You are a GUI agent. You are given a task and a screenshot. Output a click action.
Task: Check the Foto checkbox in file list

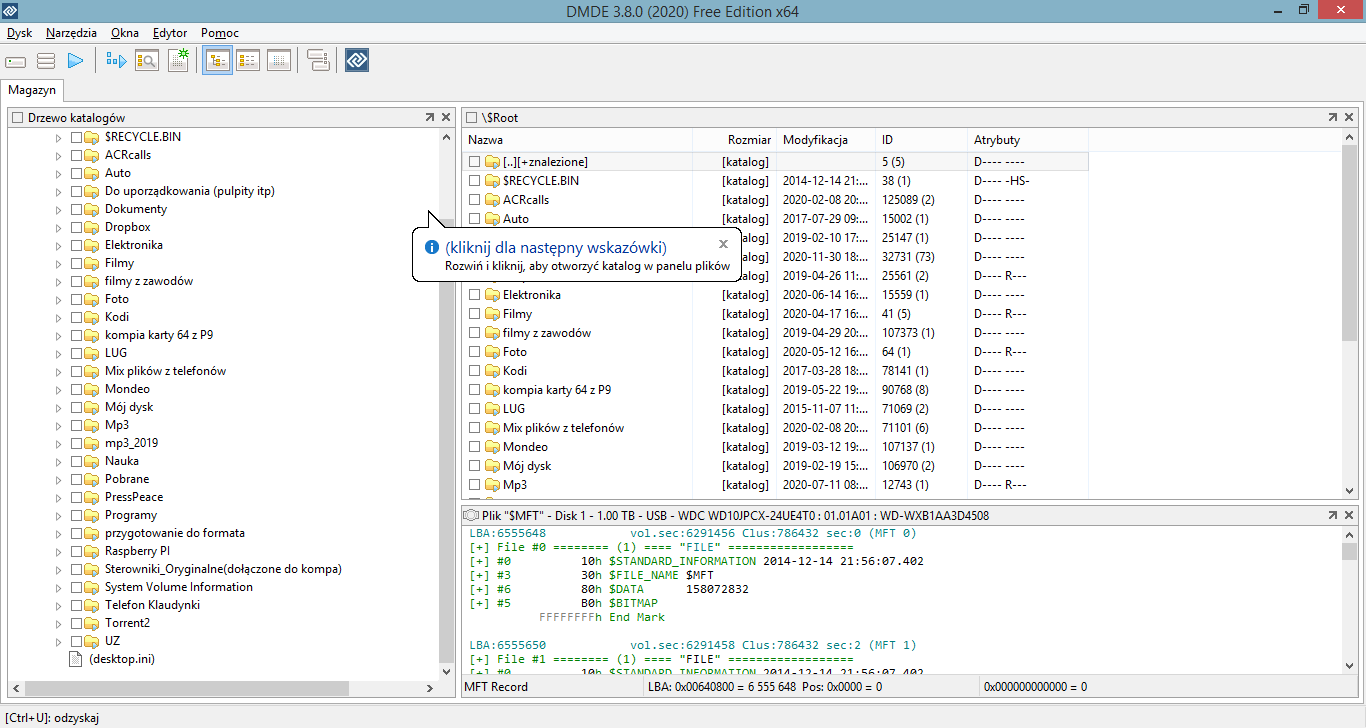pos(475,352)
